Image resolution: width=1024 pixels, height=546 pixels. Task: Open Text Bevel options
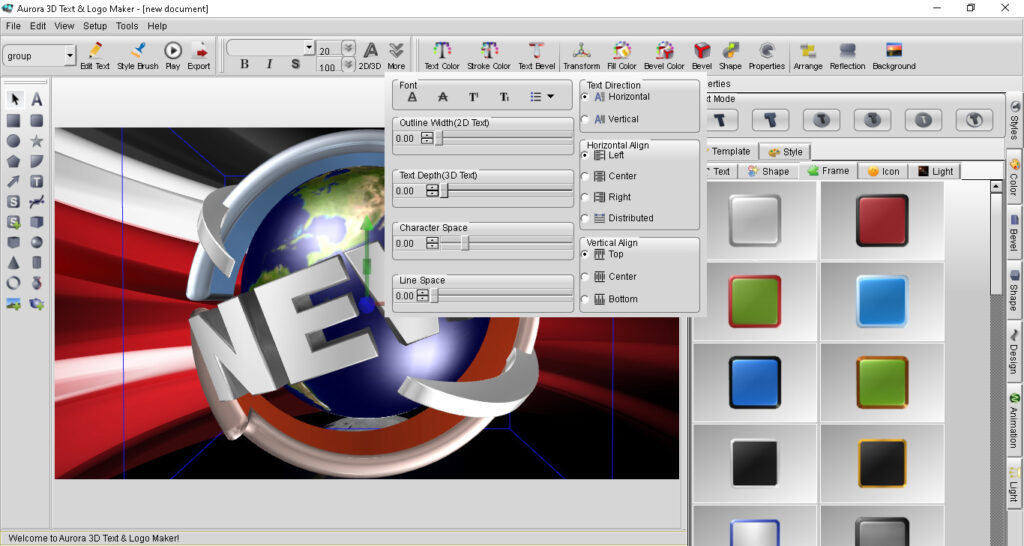coord(536,56)
